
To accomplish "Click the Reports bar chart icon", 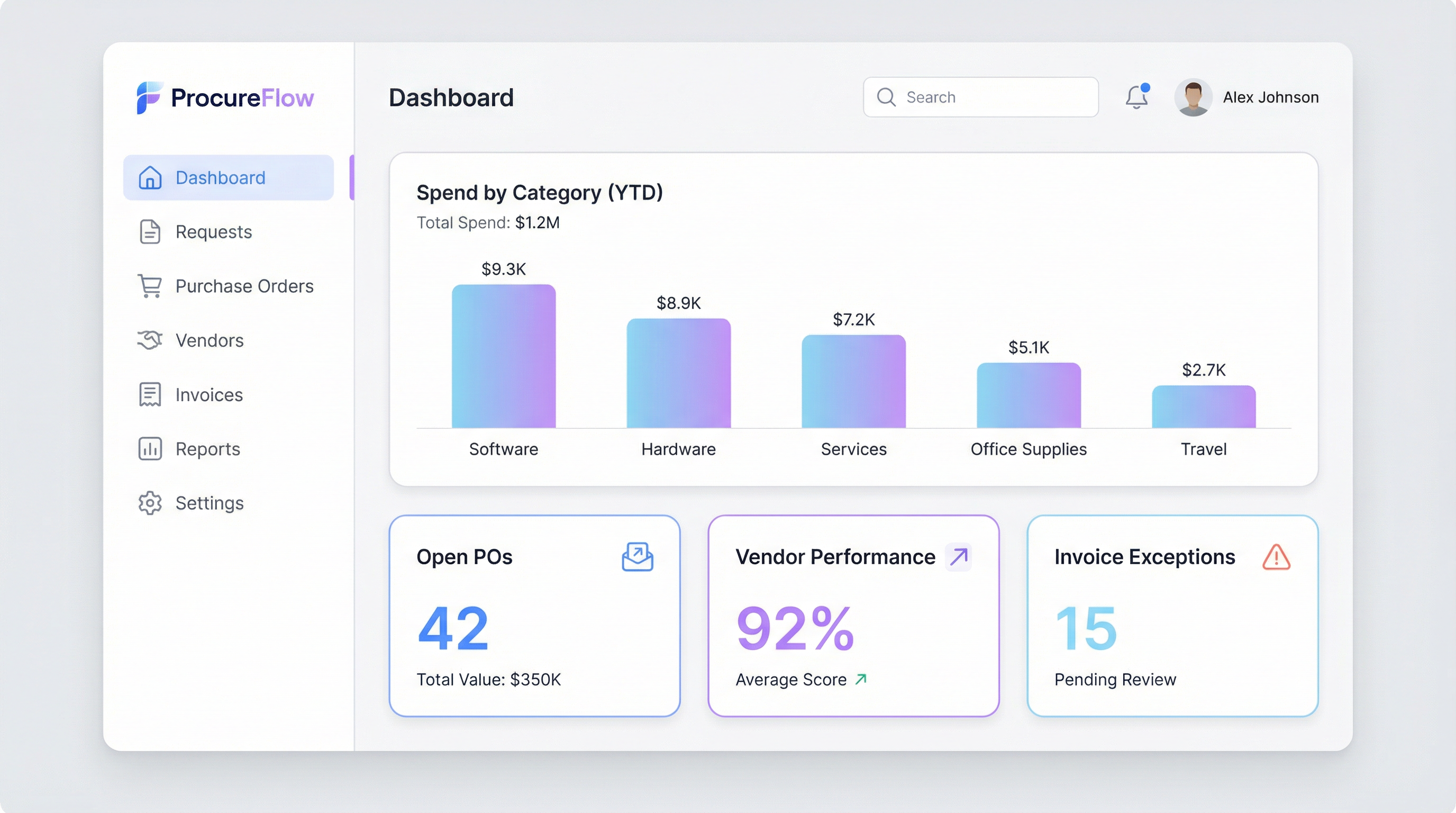I will coord(150,449).
